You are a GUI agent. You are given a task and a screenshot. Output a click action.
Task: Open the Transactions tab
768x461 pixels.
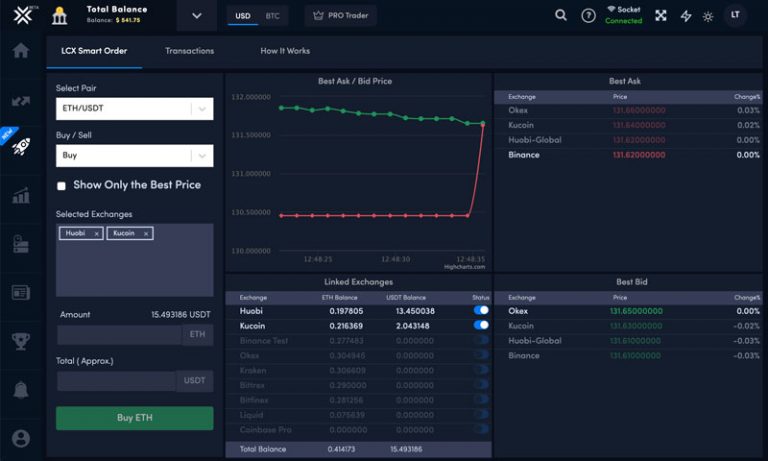click(x=190, y=51)
